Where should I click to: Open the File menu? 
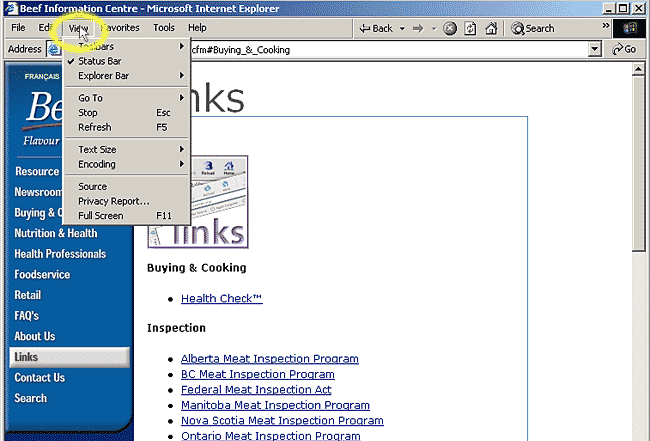tap(18, 28)
